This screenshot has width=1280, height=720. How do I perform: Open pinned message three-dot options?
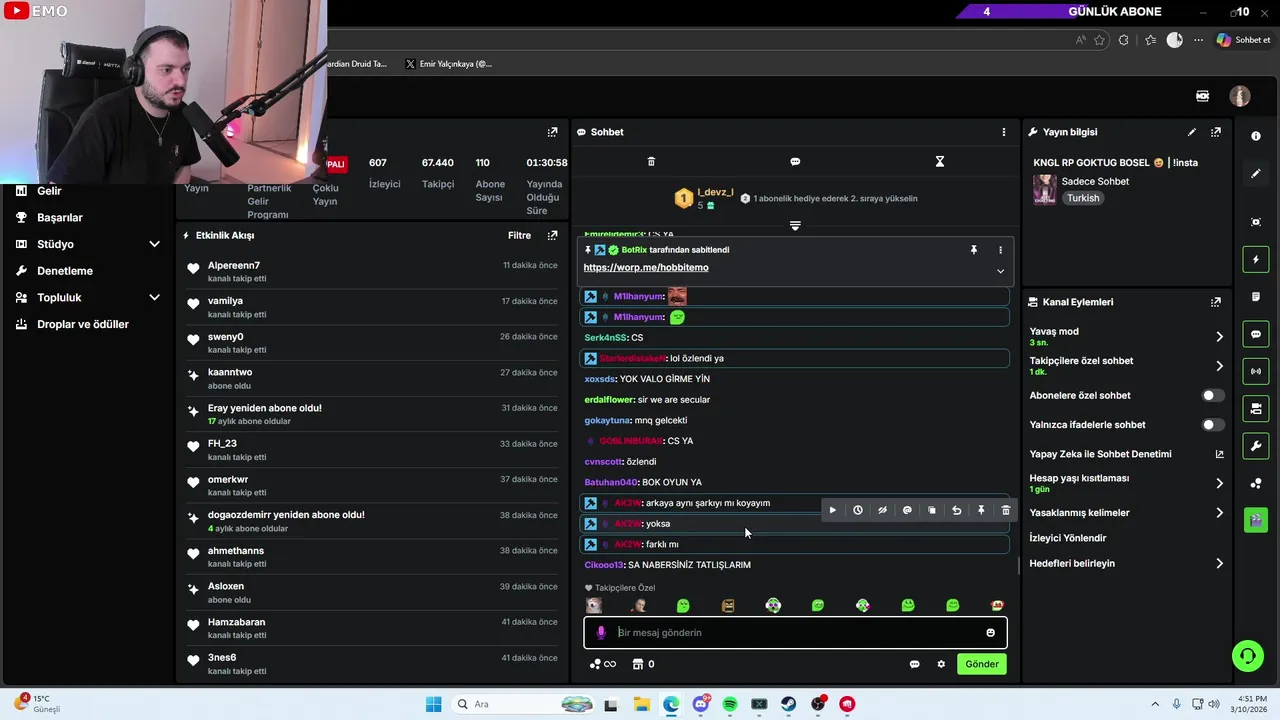[x=1000, y=250]
